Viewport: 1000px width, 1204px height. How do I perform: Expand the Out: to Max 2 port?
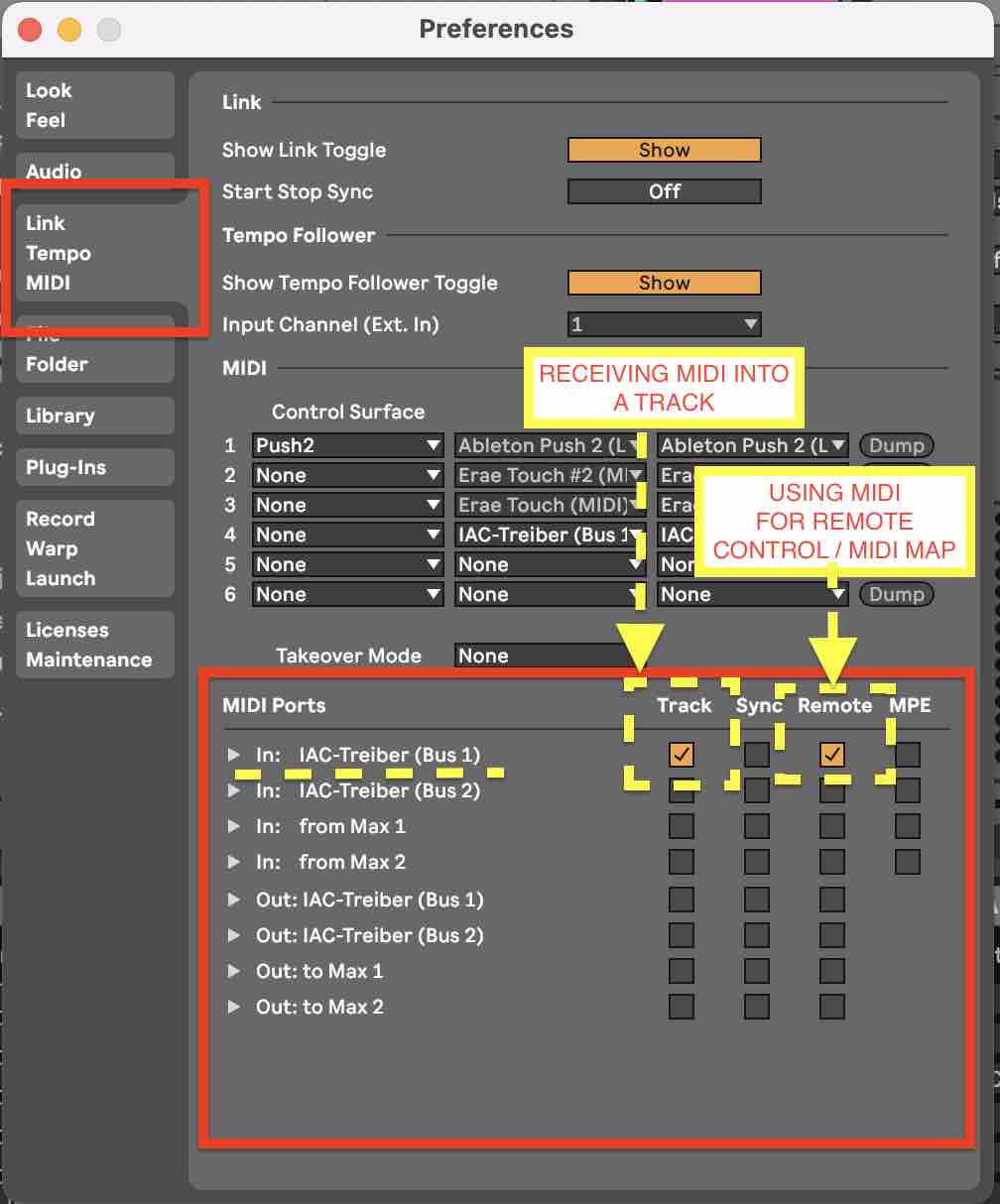click(234, 1007)
